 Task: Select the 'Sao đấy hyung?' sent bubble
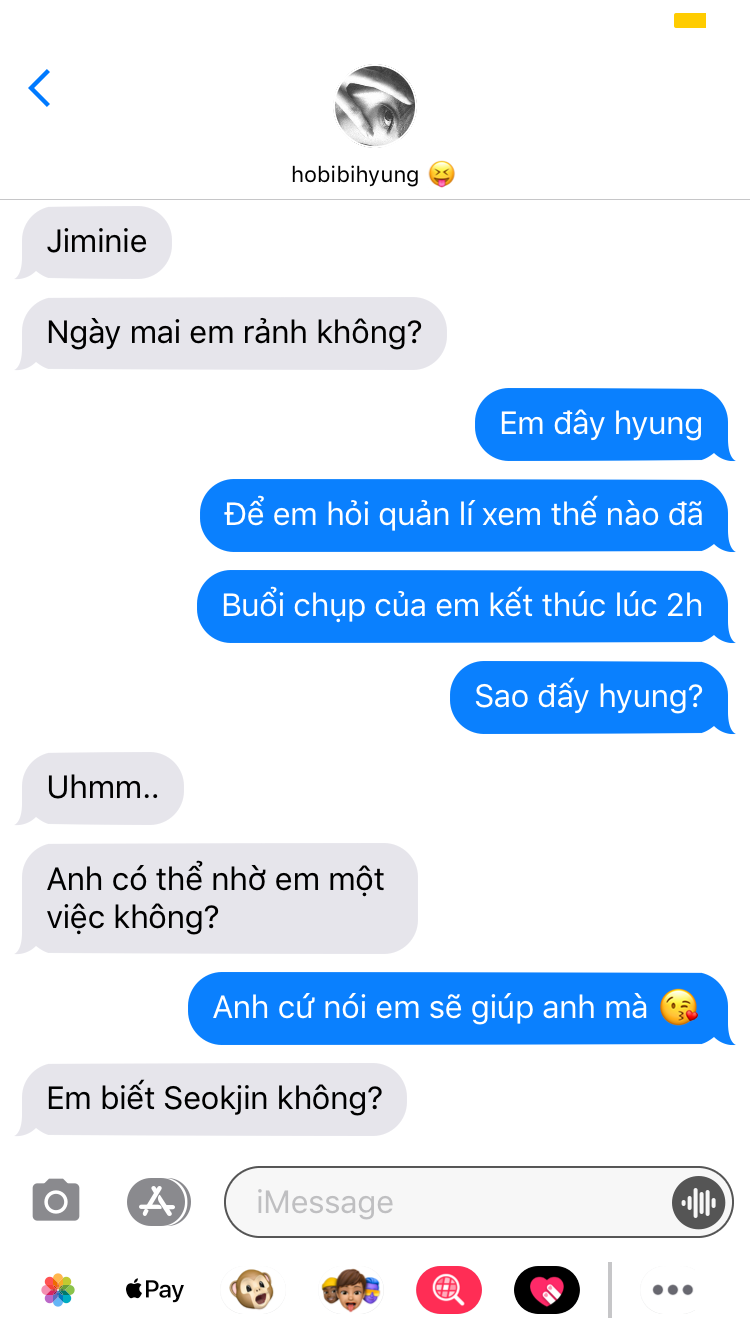590,697
